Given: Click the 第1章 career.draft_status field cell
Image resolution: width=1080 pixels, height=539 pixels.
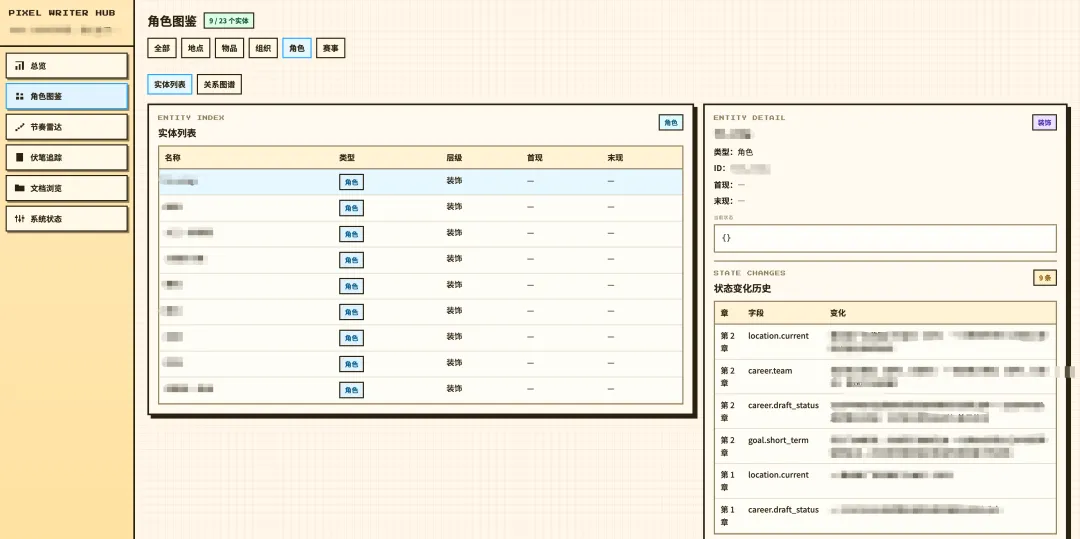Looking at the screenshot, I should [x=783, y=510].
